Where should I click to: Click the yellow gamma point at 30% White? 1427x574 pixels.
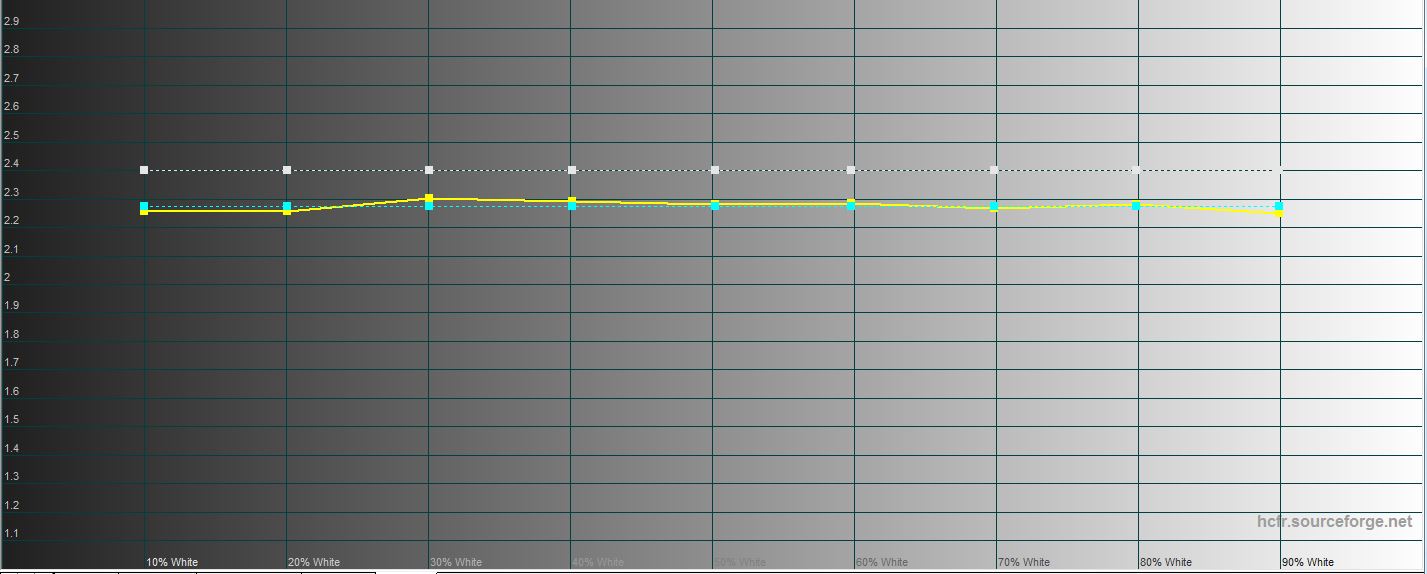[x=429, y=198]
